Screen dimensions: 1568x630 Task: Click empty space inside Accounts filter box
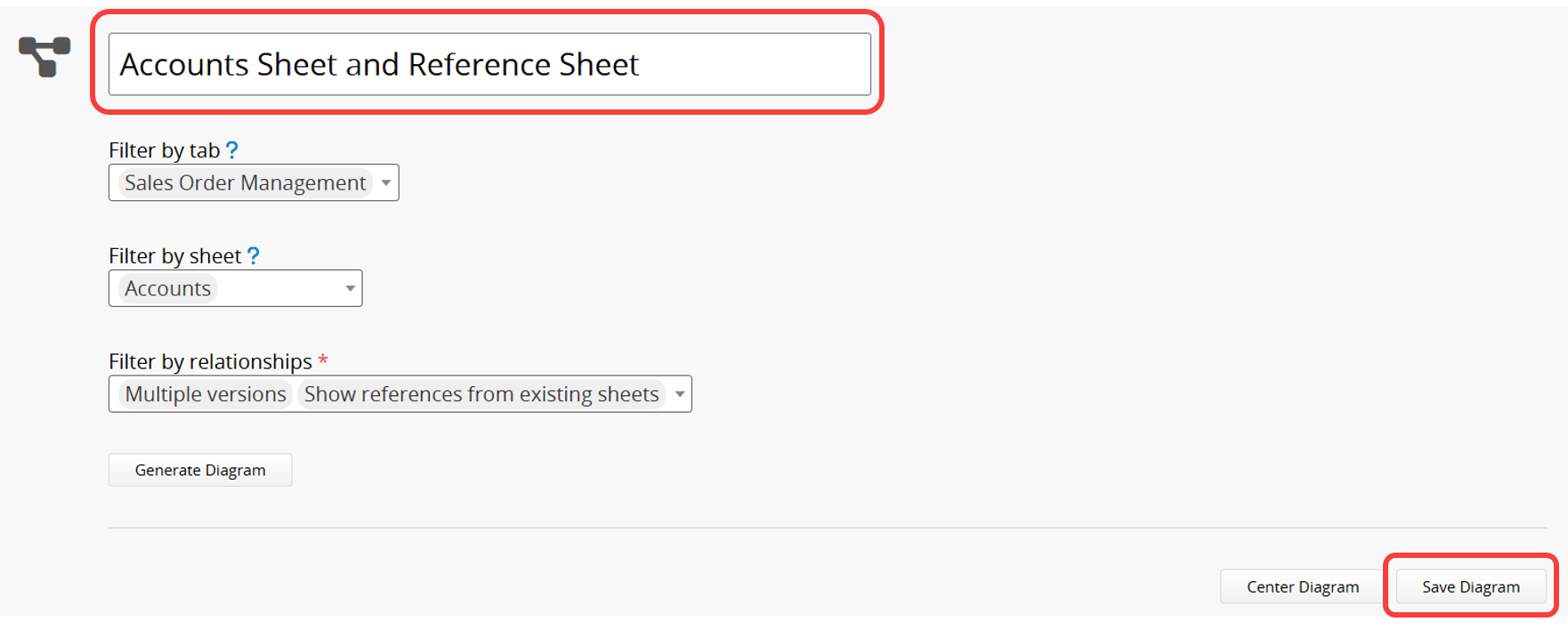[x=276, y=288]
